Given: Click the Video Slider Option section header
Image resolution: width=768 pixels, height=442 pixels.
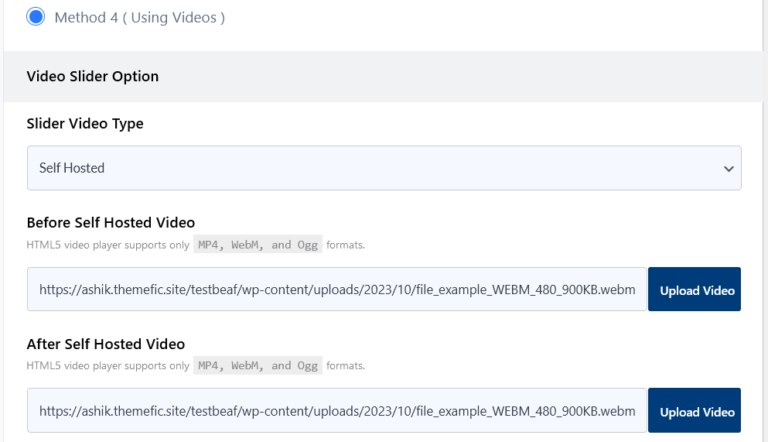Looking at the screenshot, I should (92, 76).
